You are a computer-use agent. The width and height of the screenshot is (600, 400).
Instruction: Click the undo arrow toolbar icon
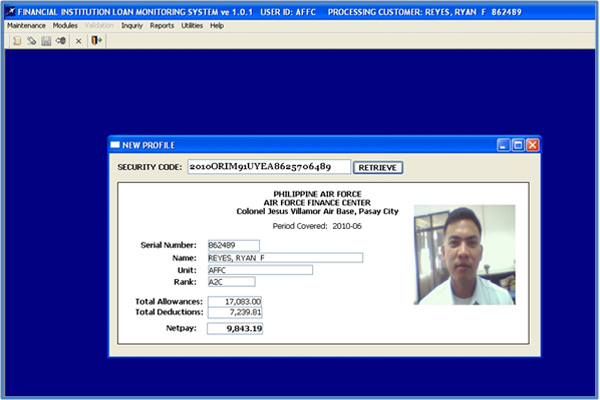pos(60,40)
